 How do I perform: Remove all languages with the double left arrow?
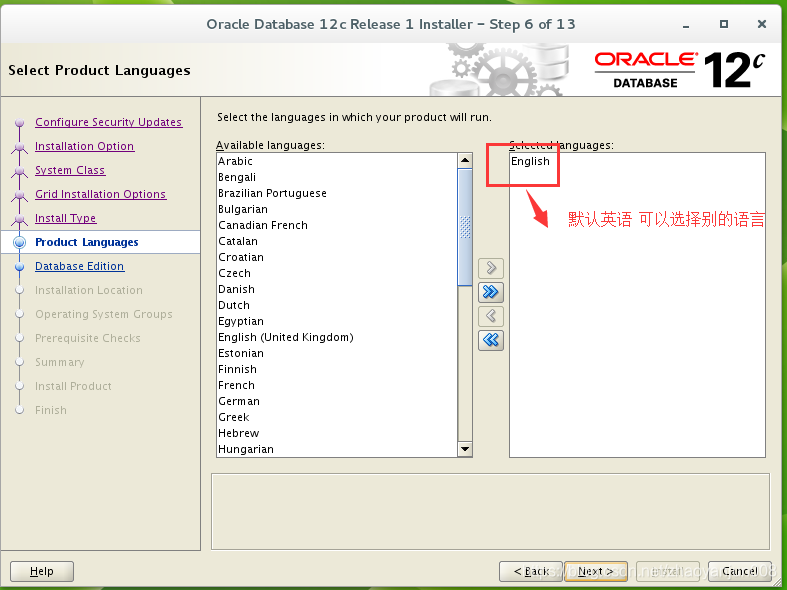tap(491, 340)
